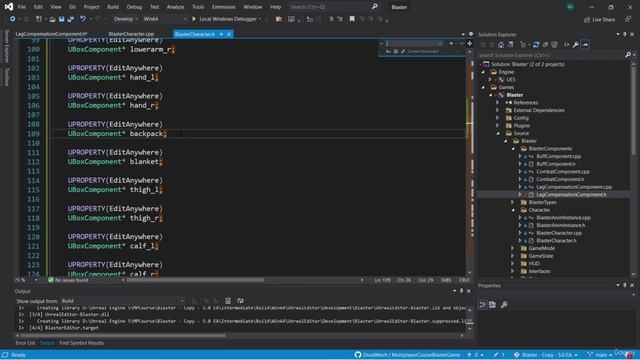
Task: Click the Solution Explorer Home icon
Action: point(501,45)
